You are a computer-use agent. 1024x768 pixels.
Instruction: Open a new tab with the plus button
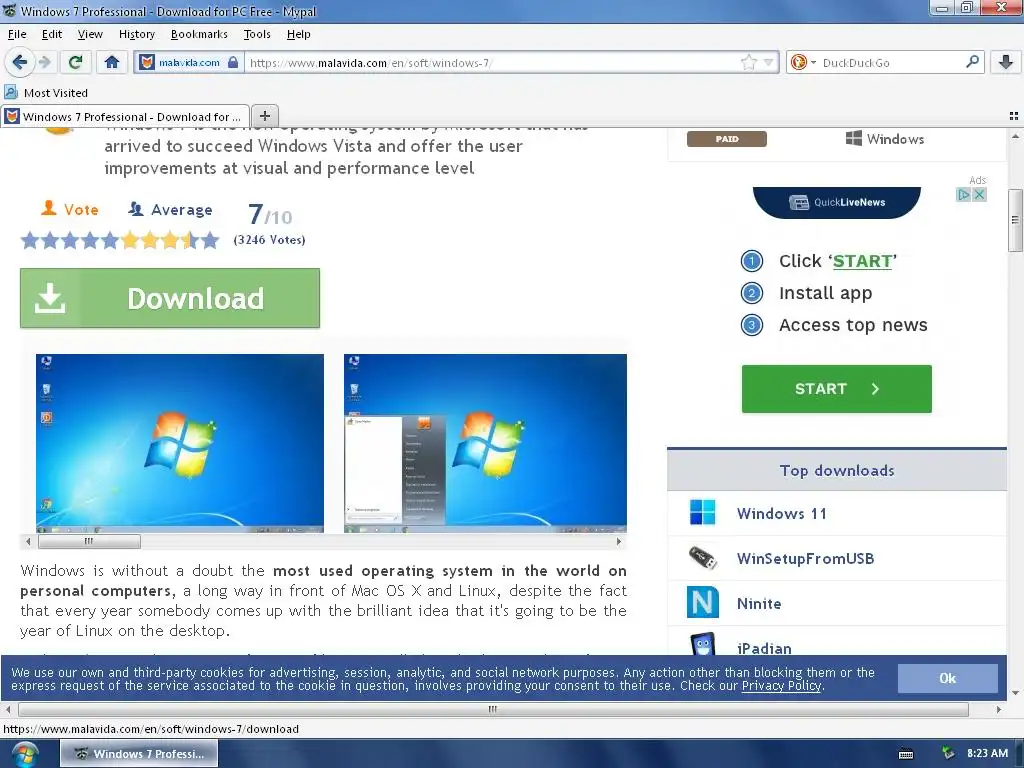coord(264,116)
